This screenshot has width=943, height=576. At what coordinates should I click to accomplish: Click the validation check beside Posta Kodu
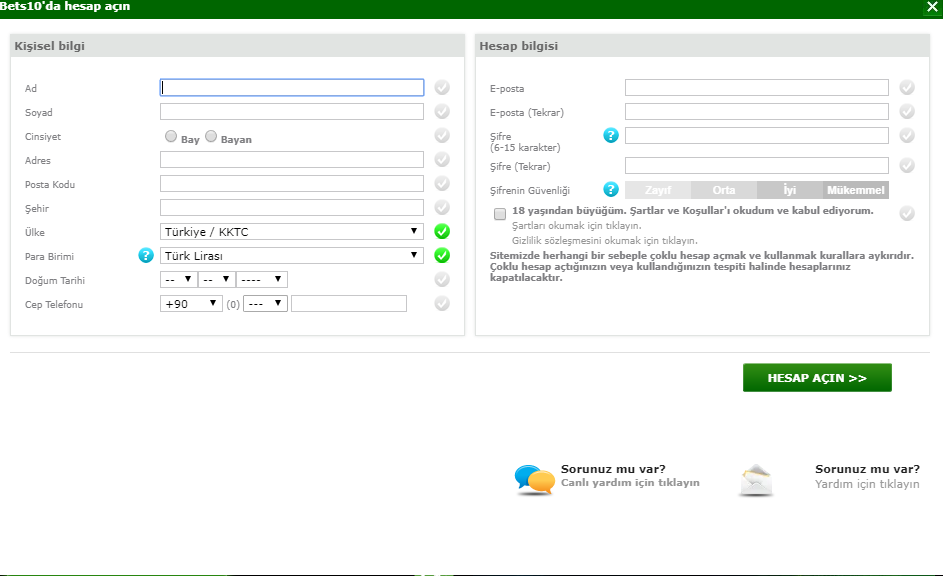point(442,183)
